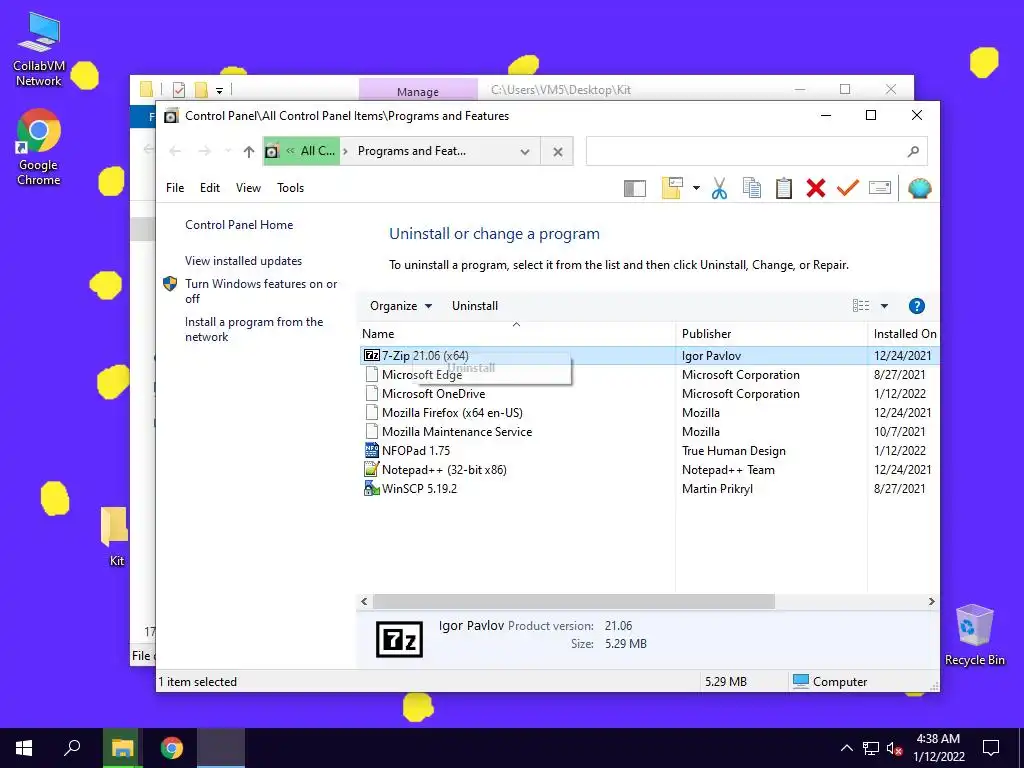Open View installed updates link
Image resolution: width=1024 pixels, height=768 pixels.
244,261
